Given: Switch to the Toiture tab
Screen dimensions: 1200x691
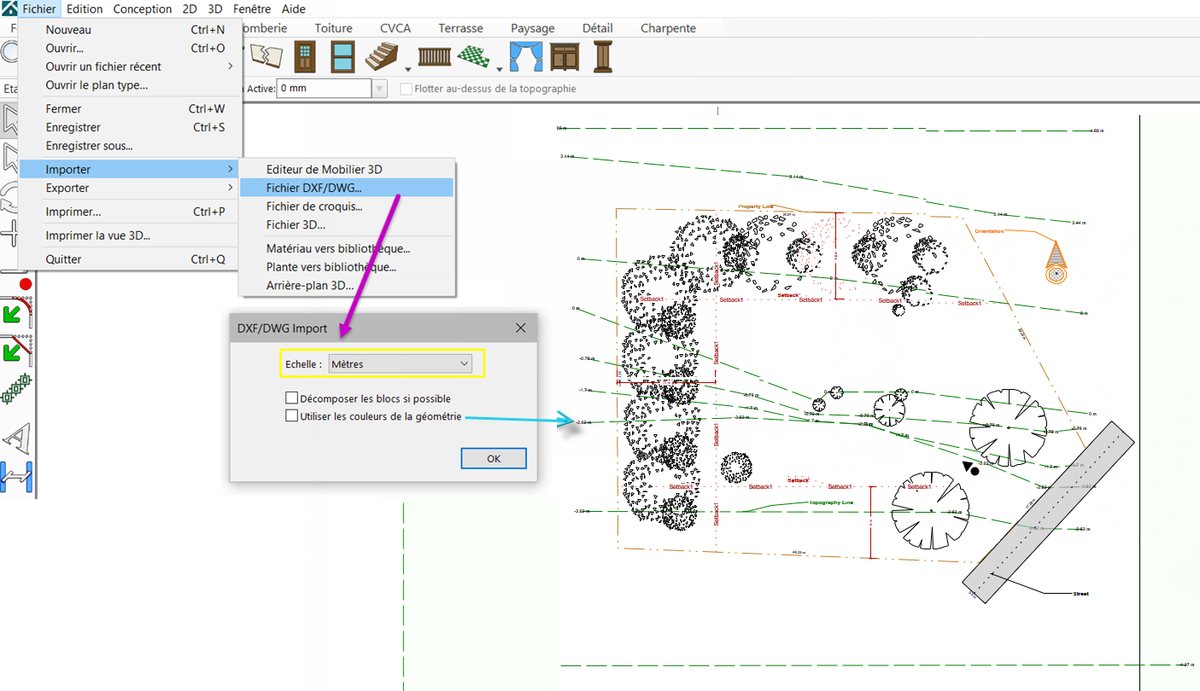Looking at the screenshot, I should 333,28.
